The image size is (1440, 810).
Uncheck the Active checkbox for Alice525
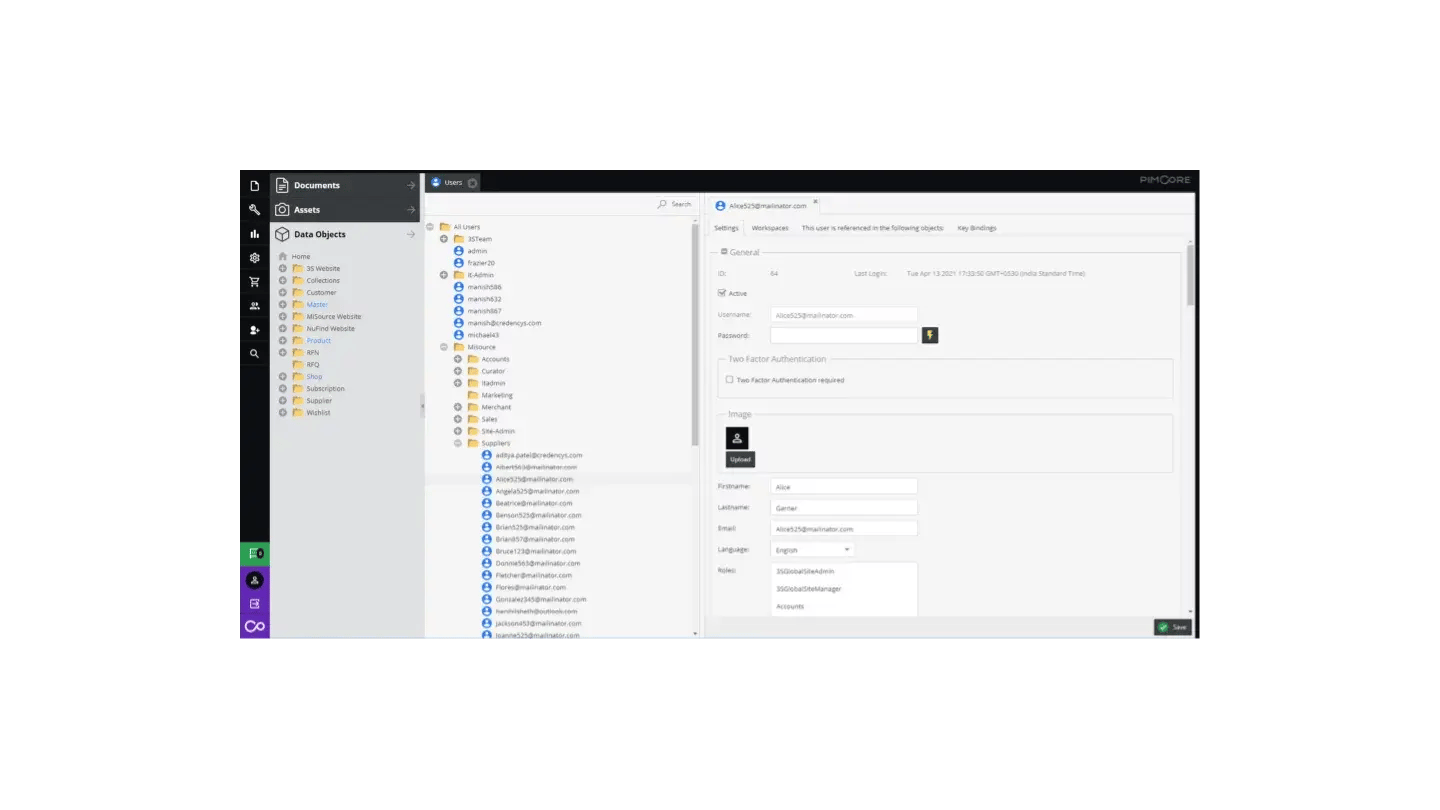722,293
